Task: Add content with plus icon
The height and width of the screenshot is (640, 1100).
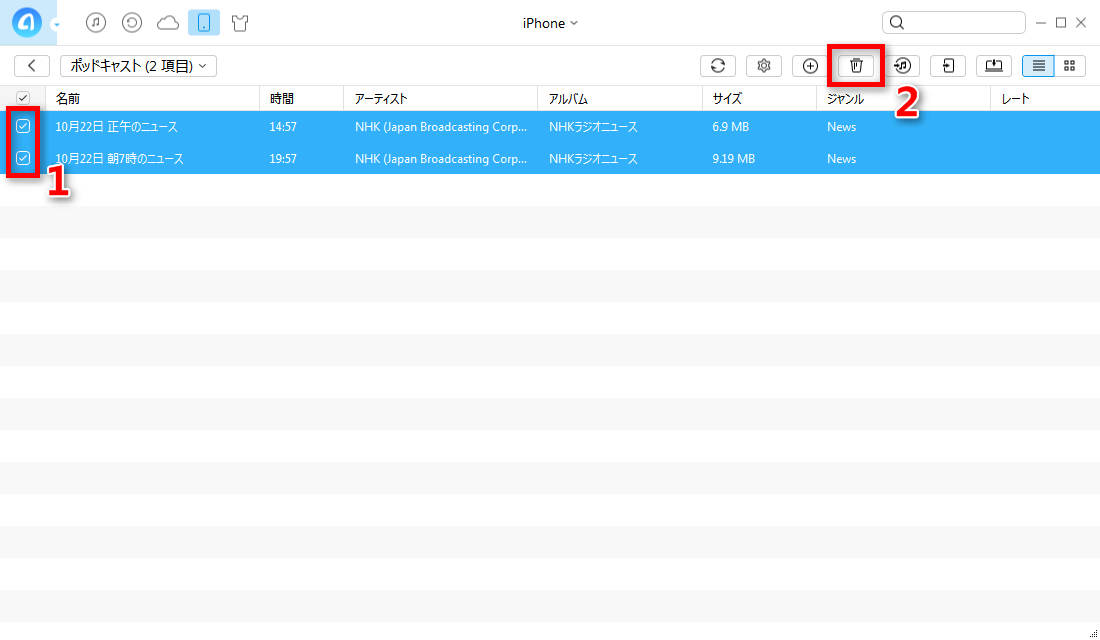Action: click(810, 65)
